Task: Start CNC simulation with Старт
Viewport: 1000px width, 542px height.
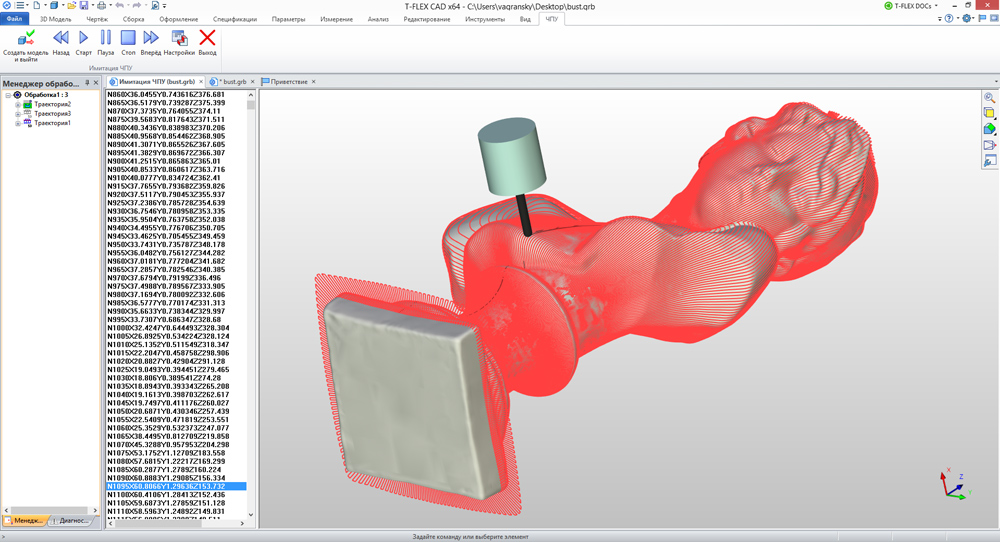Action: click(x=84, y=38)
